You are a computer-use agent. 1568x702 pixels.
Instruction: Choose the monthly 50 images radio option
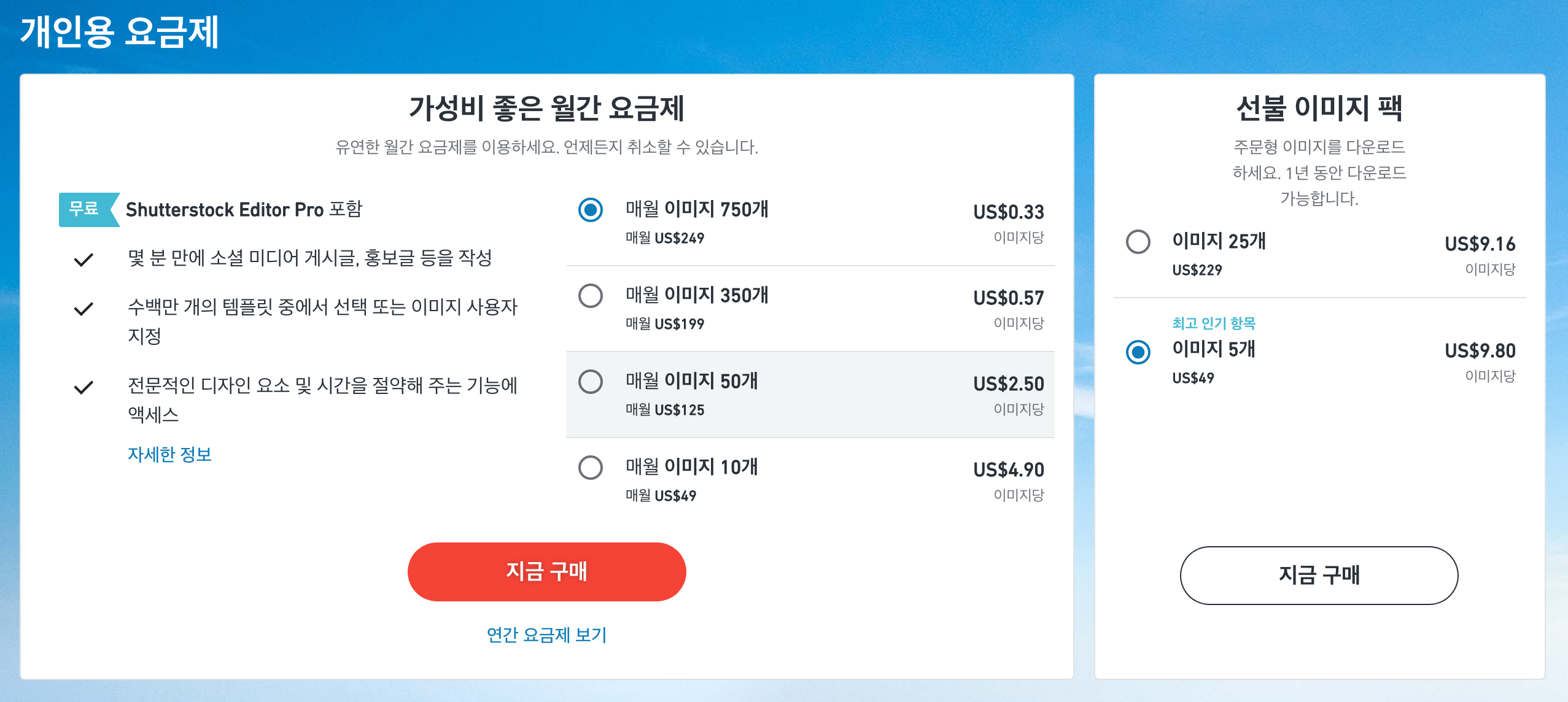coord(591,382)
